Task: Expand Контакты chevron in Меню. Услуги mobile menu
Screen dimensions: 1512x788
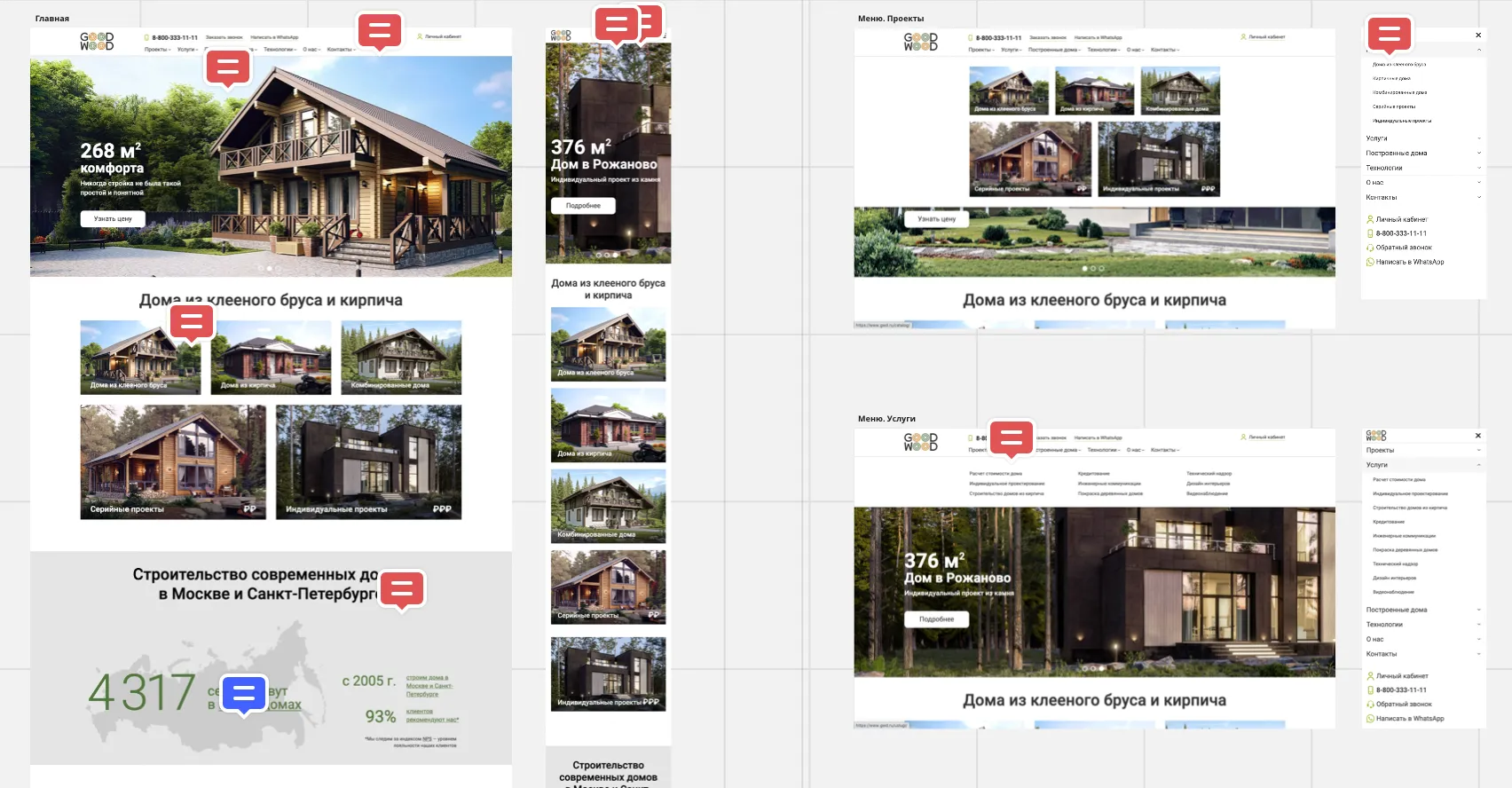Action: (x=1479, y=654)
